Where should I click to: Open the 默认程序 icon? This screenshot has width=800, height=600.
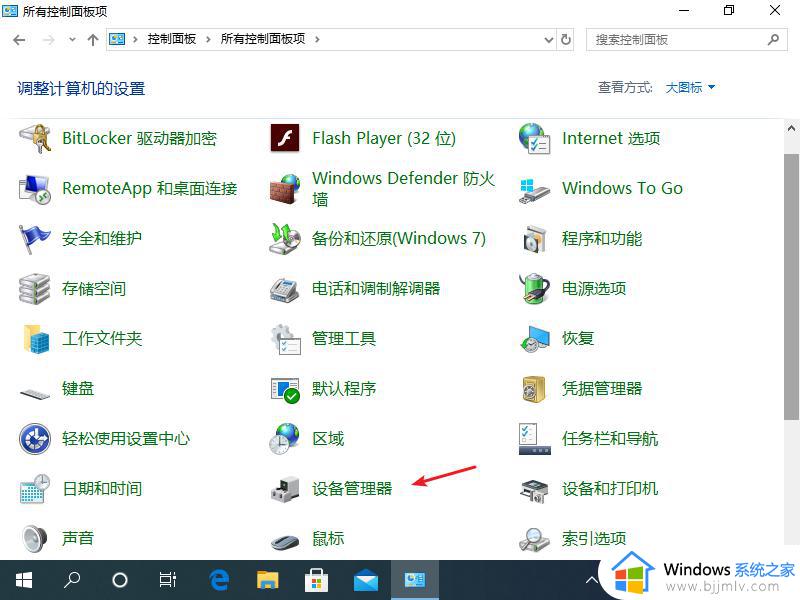[x=285, y=390]
